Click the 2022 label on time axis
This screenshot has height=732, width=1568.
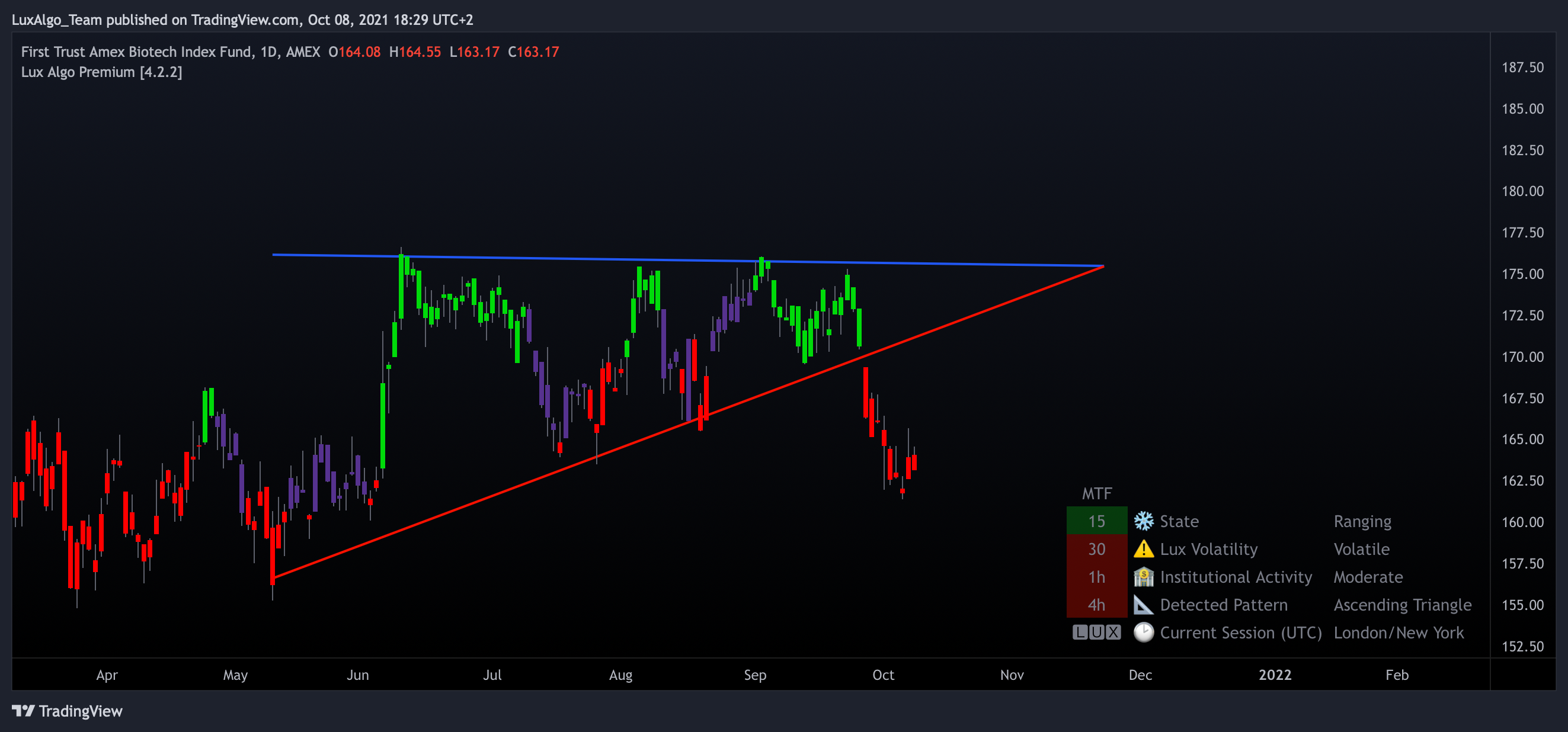tap(1275, 675)
